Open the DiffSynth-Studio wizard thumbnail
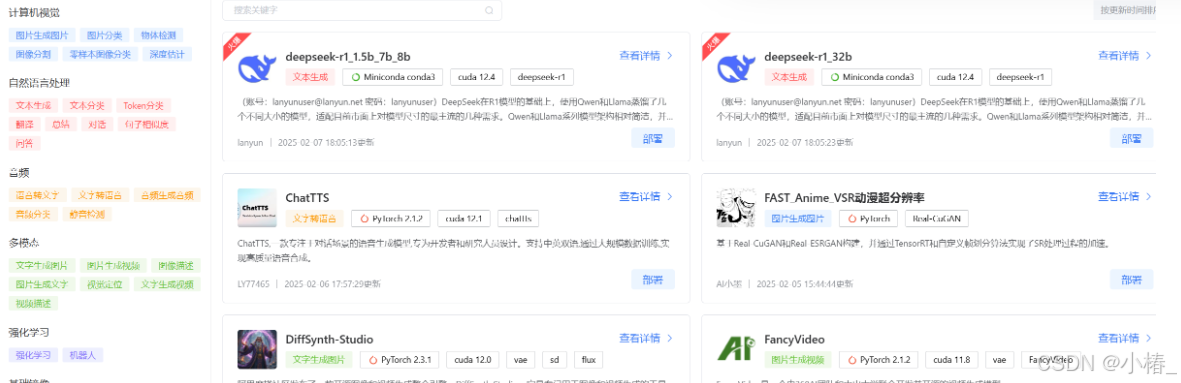This screenshot has height=383, width=1181. pos(257,349)
